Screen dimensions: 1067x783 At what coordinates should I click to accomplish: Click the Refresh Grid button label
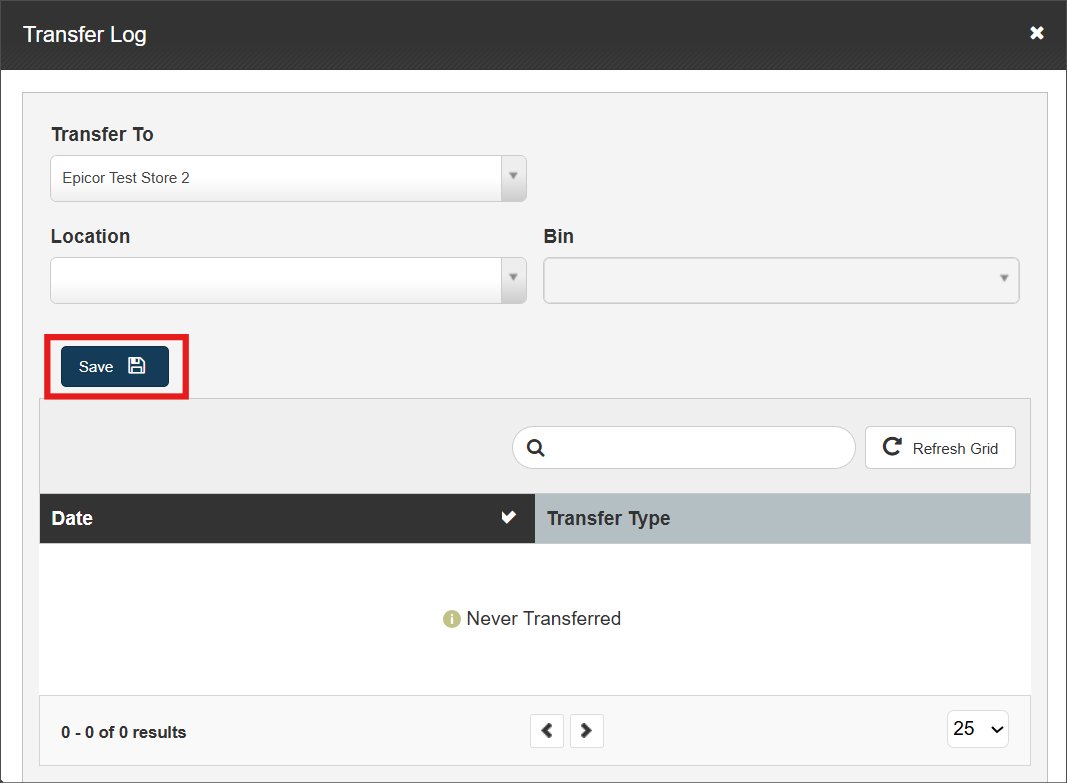tap(955, 448)
